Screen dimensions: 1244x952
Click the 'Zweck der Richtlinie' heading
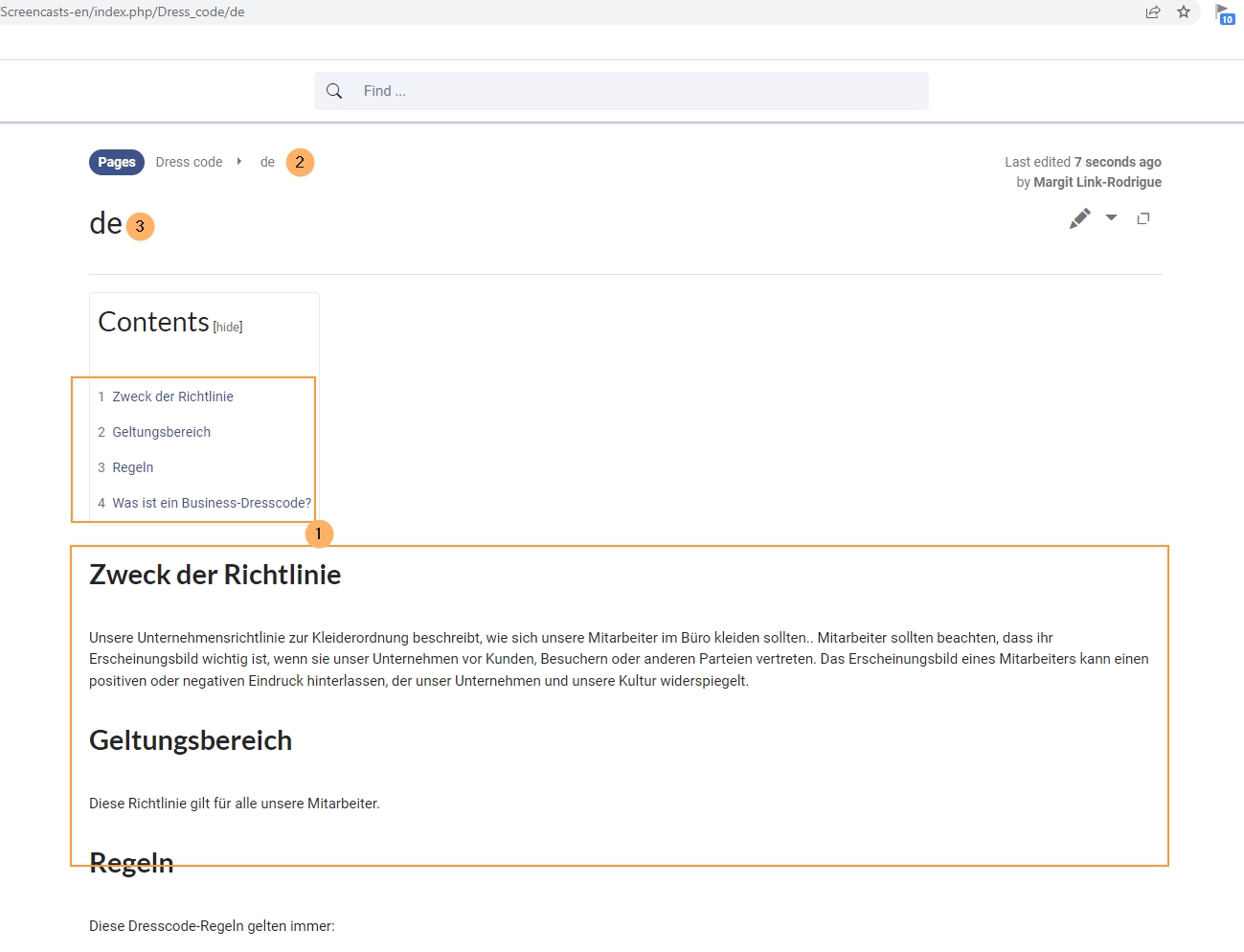coord(215,575)
